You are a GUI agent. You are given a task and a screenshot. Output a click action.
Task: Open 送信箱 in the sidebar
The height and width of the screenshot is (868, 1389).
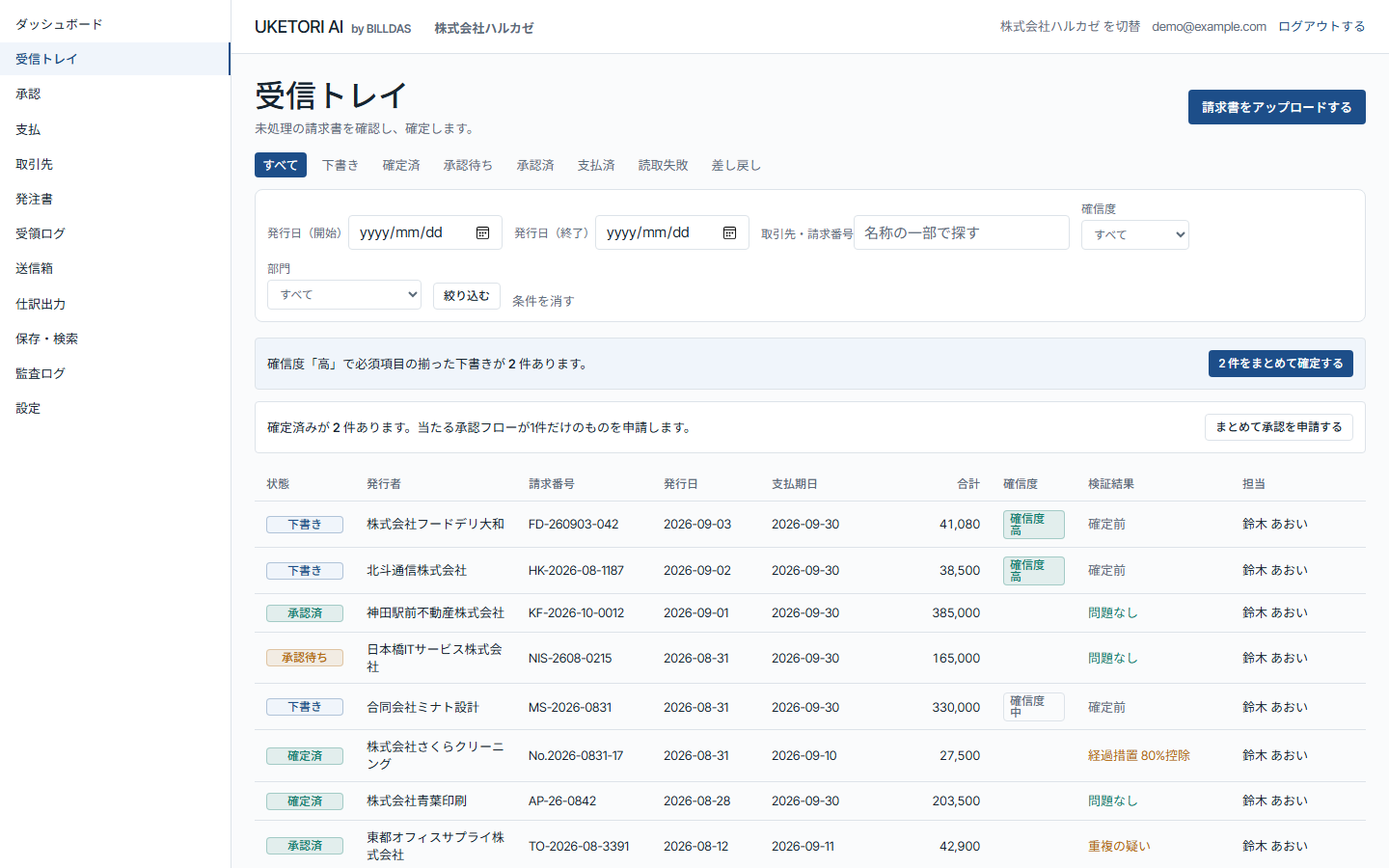point(115,268)
